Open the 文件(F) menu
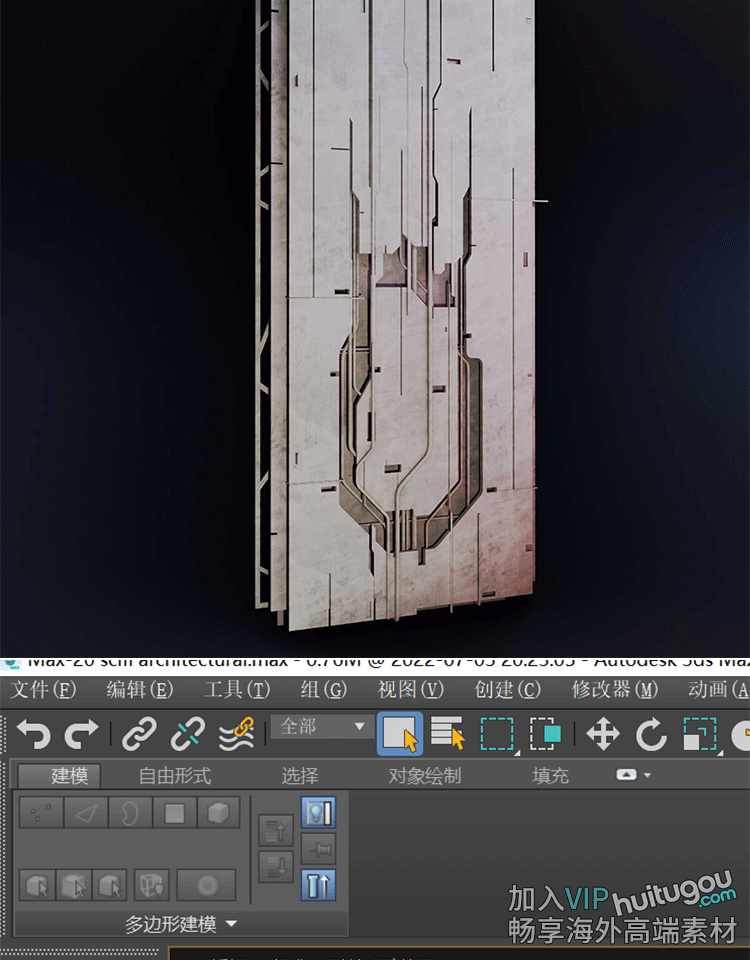 coord(43,690)
